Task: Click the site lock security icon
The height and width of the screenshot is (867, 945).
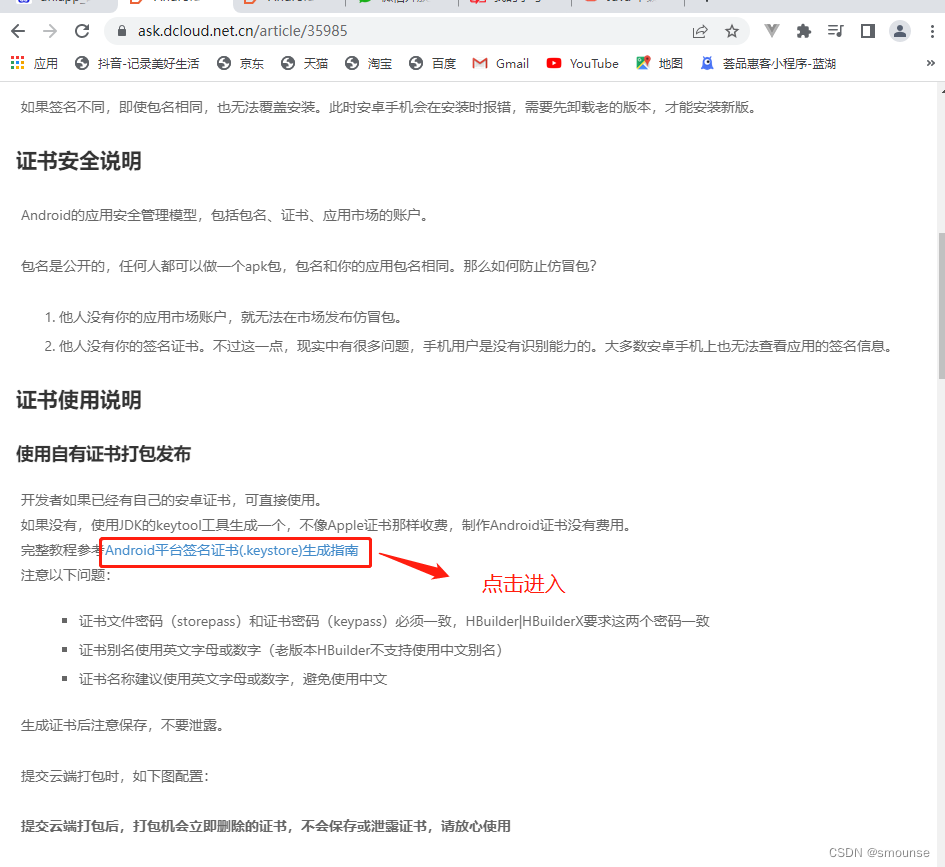Action: (x=122, y=31)
